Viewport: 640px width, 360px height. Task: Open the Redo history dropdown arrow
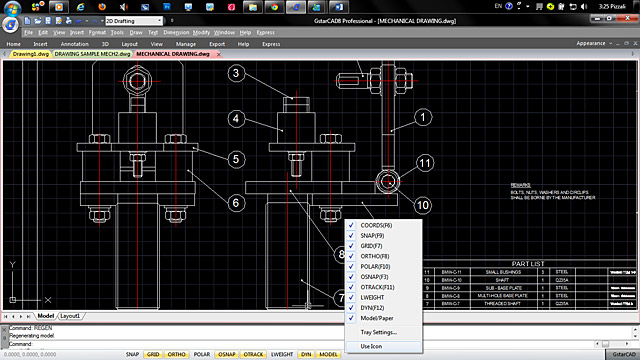tap(102, 21)
